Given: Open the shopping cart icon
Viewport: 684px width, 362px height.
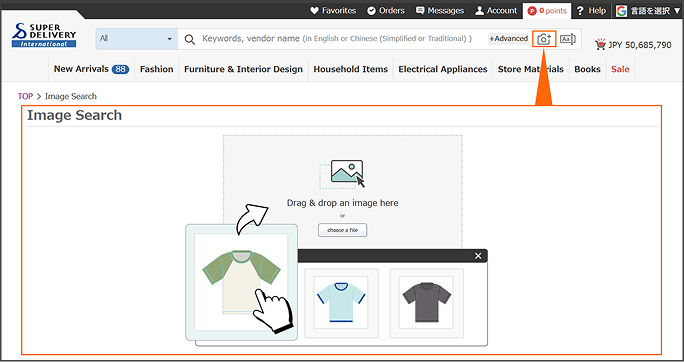Looking at the screenshot, I should (x=601, y=44).
